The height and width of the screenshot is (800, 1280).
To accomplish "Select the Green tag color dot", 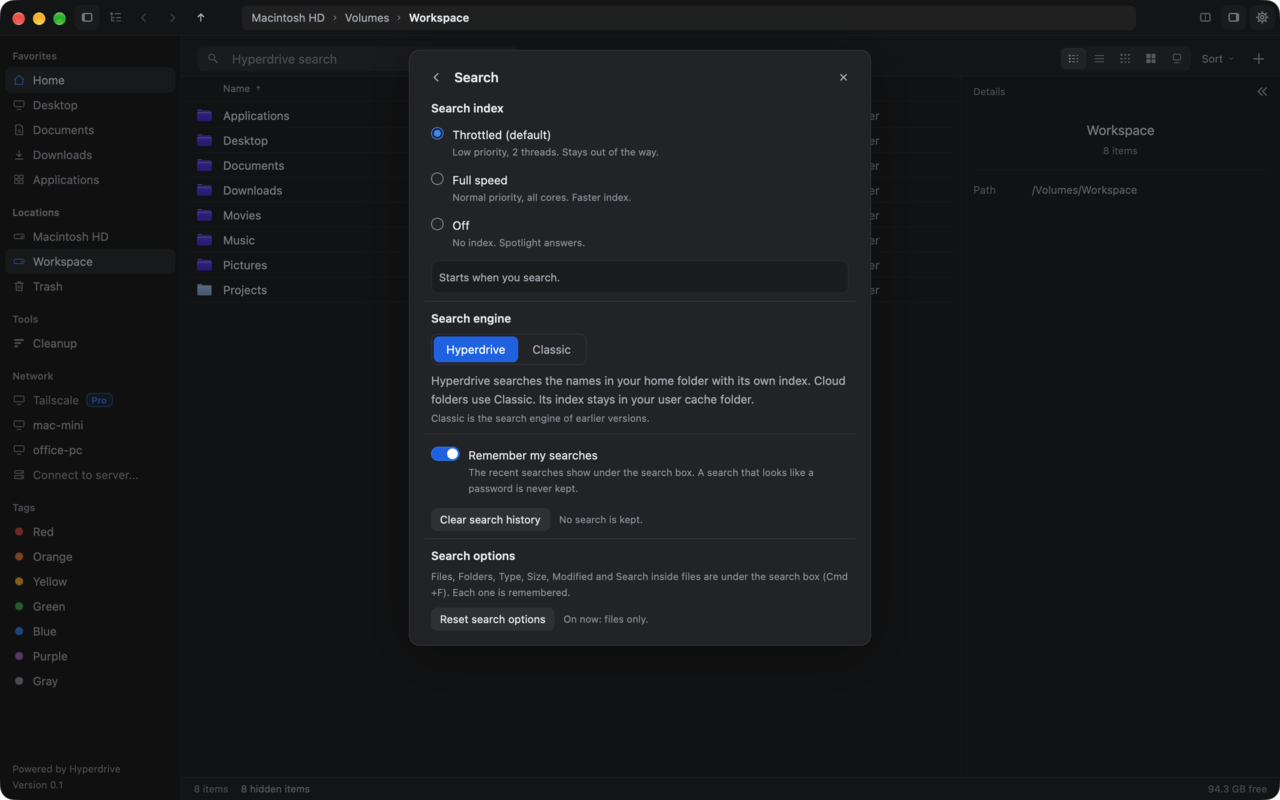I will [19, 606].
